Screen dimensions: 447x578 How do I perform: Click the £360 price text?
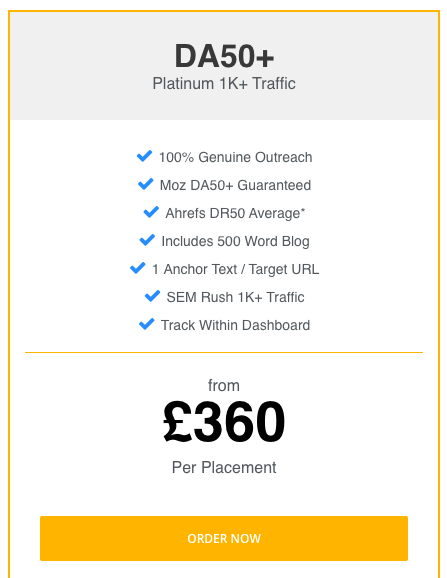pyautogui.click(x=224, y=422)
